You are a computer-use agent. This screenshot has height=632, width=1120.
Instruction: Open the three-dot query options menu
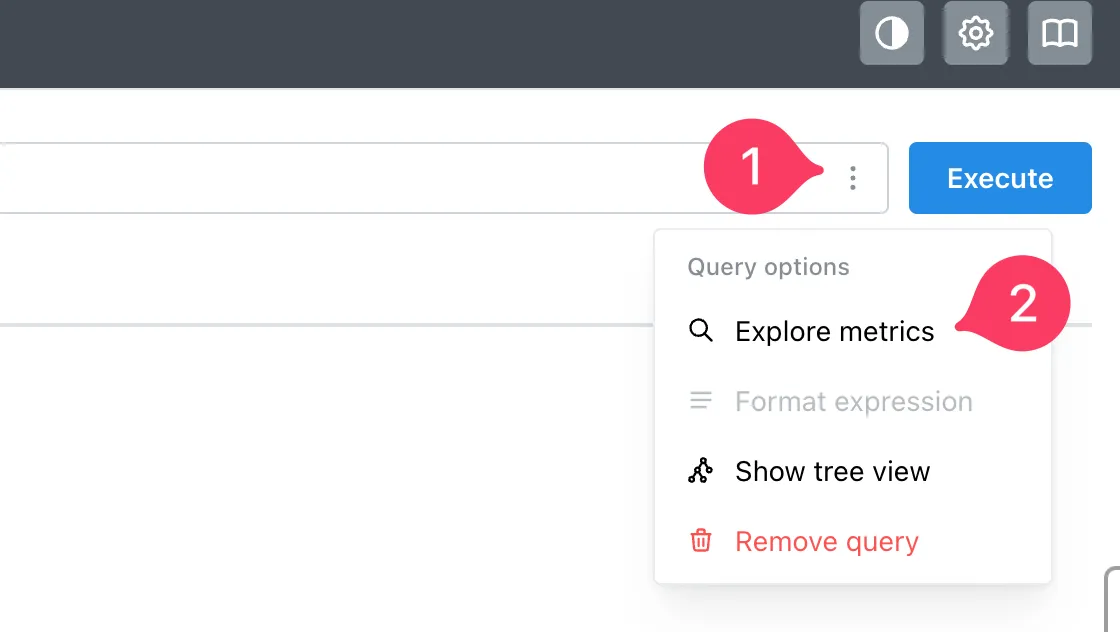coord(852,178)
